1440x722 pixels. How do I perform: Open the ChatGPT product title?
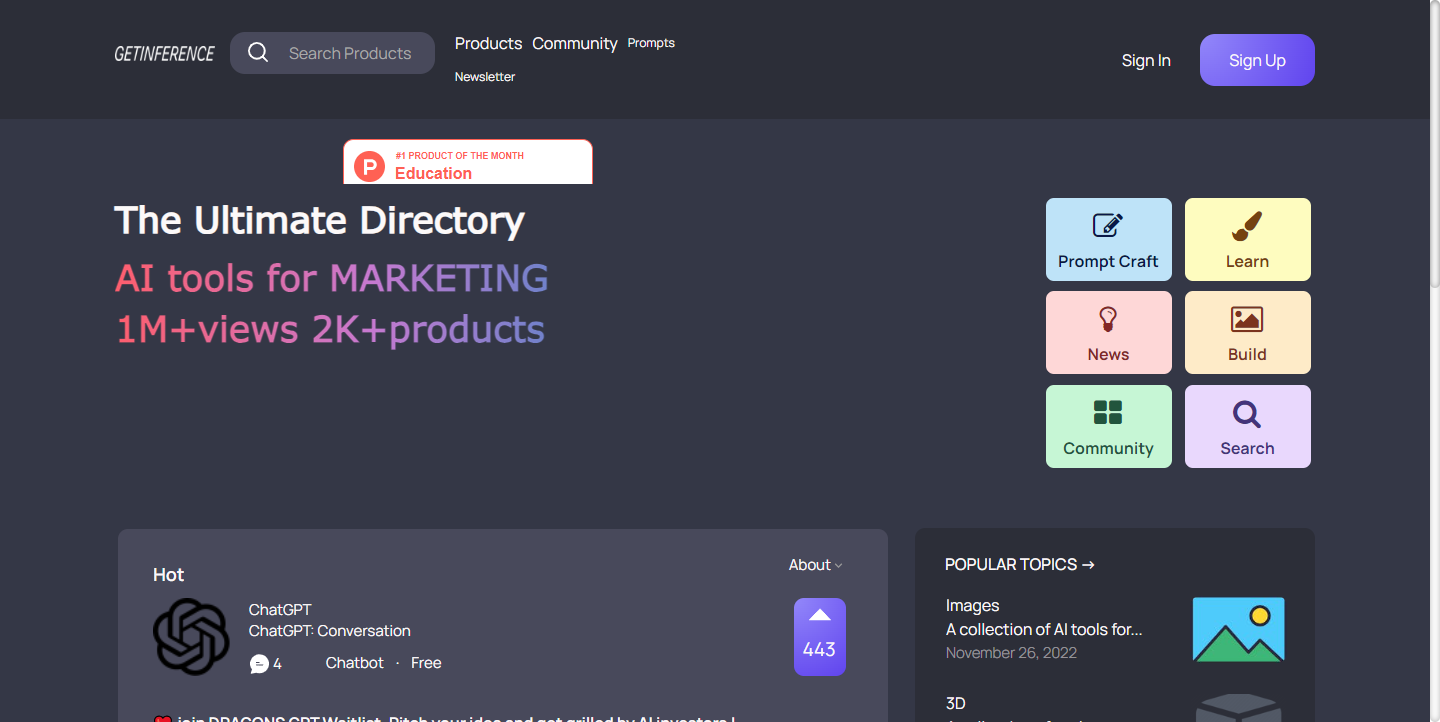tap(280, 610)
